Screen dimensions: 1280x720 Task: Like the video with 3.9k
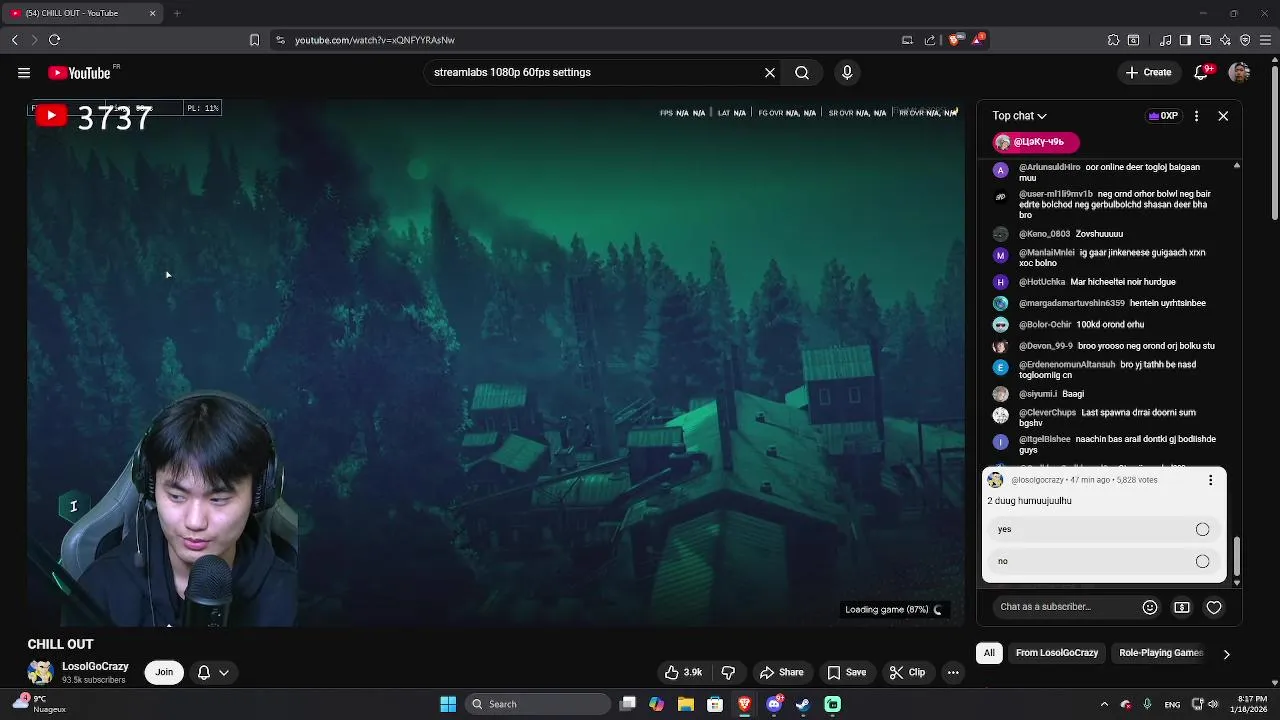pyautogui.click(x=683, y=672)
